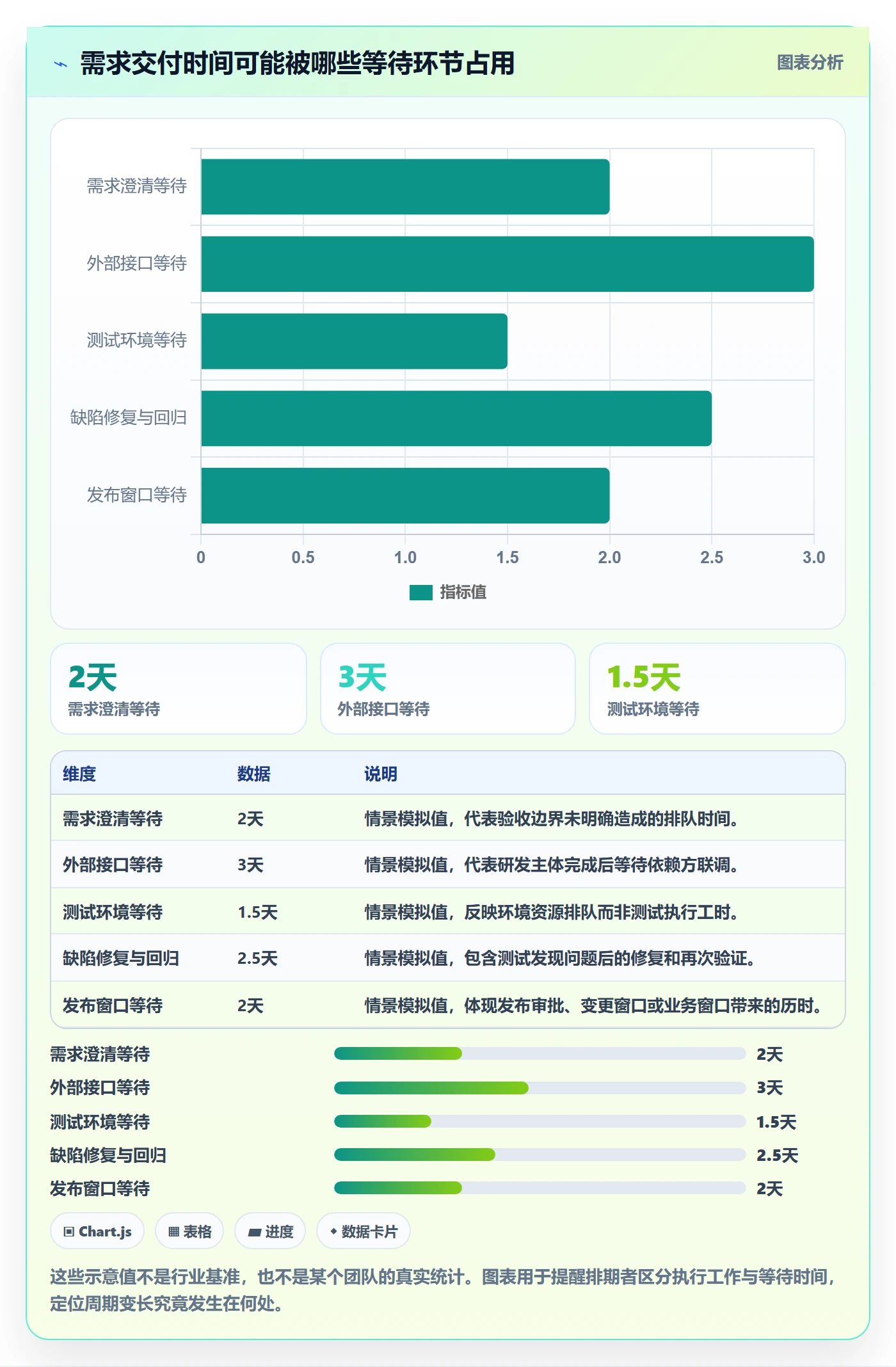Click the 维度 column header
Screen dimensions: 896x1367
pyautogui.click(x=79, y=774)
